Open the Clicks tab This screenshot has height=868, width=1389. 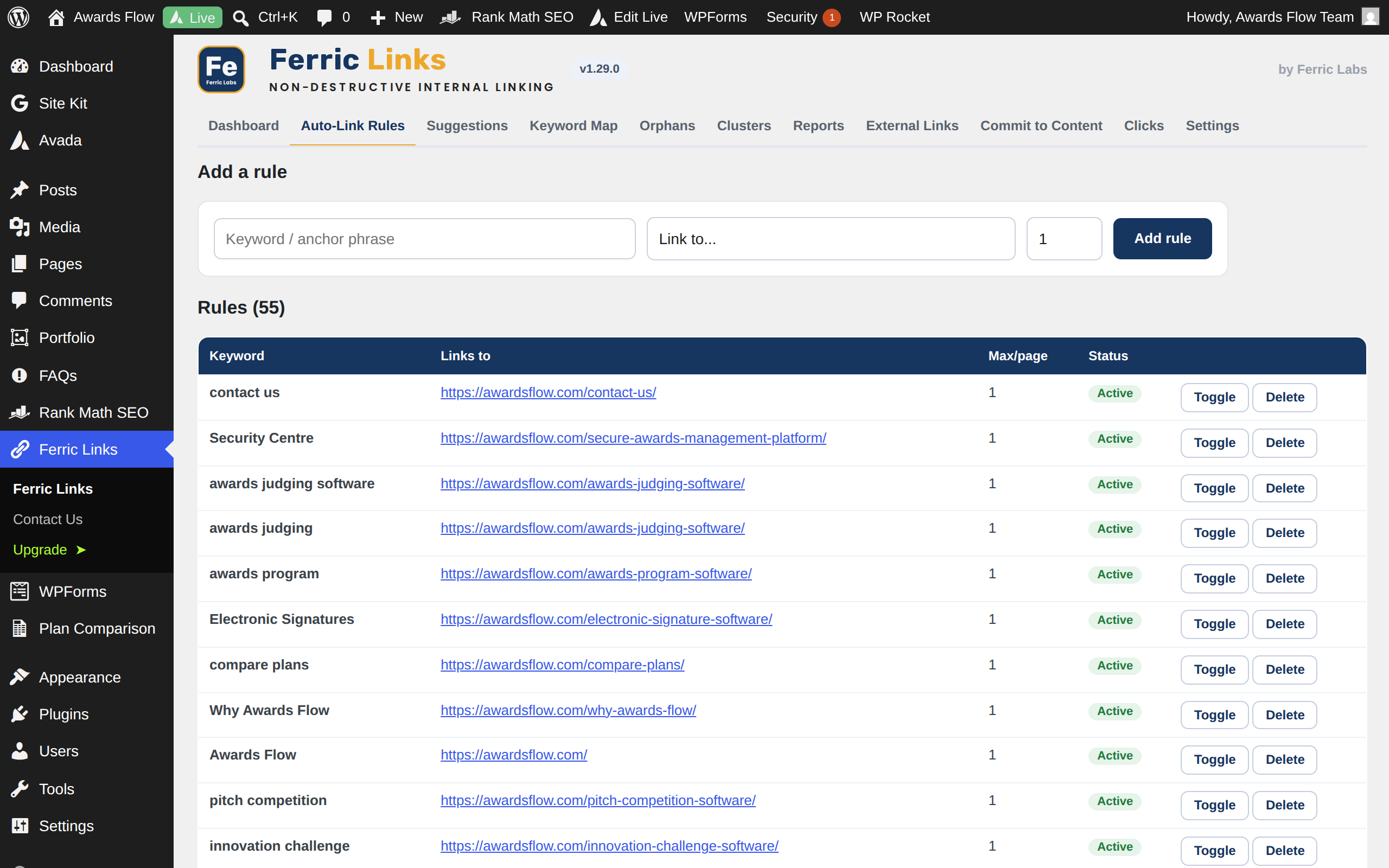1143,125
